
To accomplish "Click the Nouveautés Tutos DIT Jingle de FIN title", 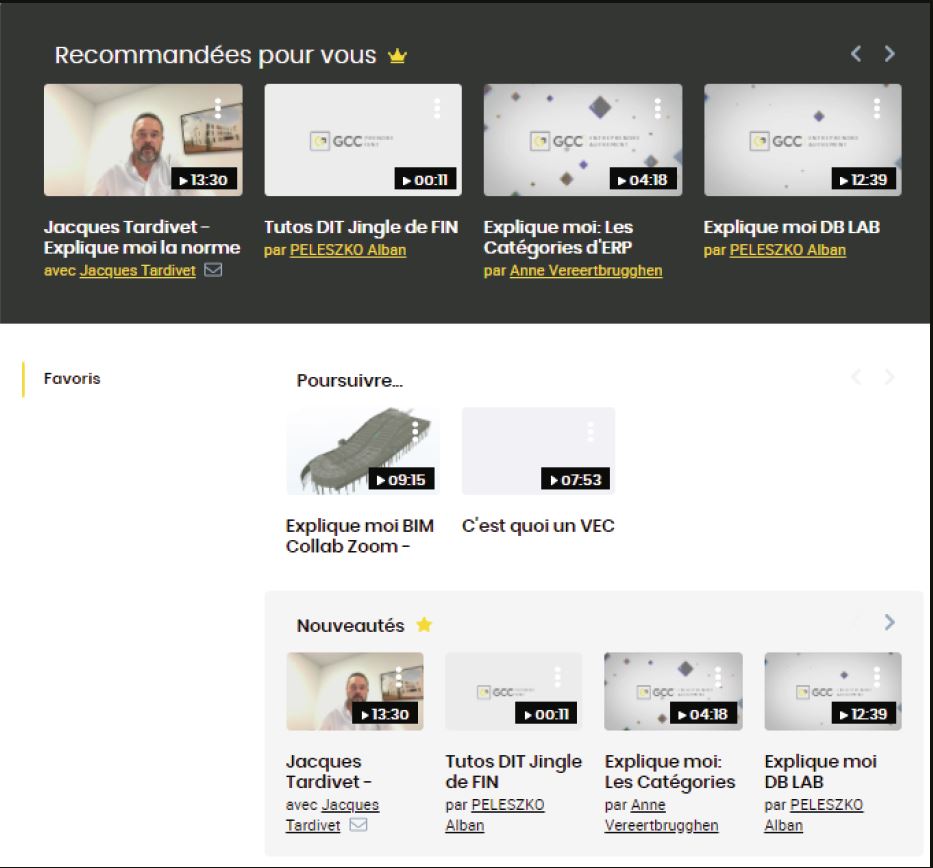I will [x=514, y=772].
